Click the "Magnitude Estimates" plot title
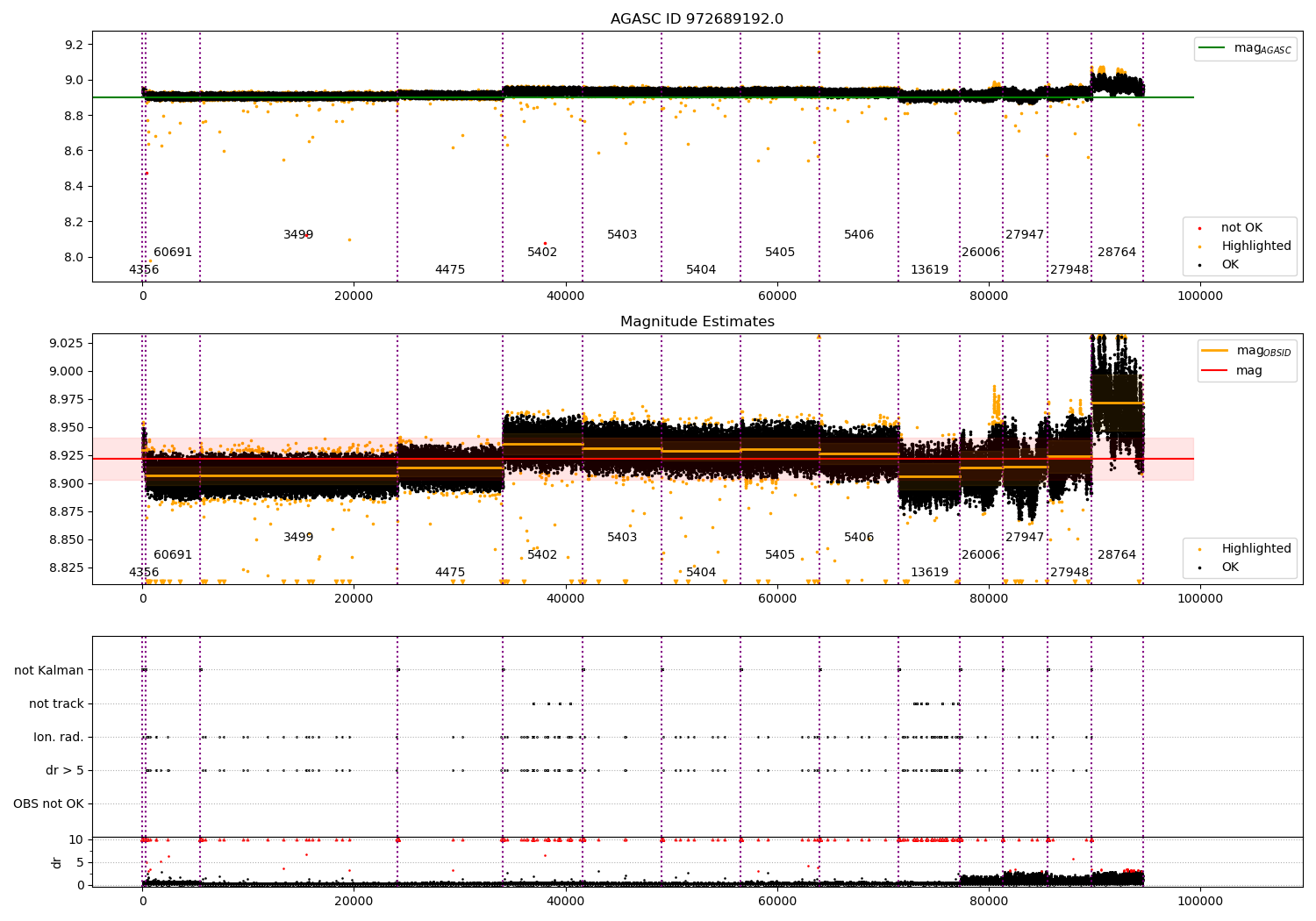The height and width of the screenshot is (921, 1316). (697, 322)
